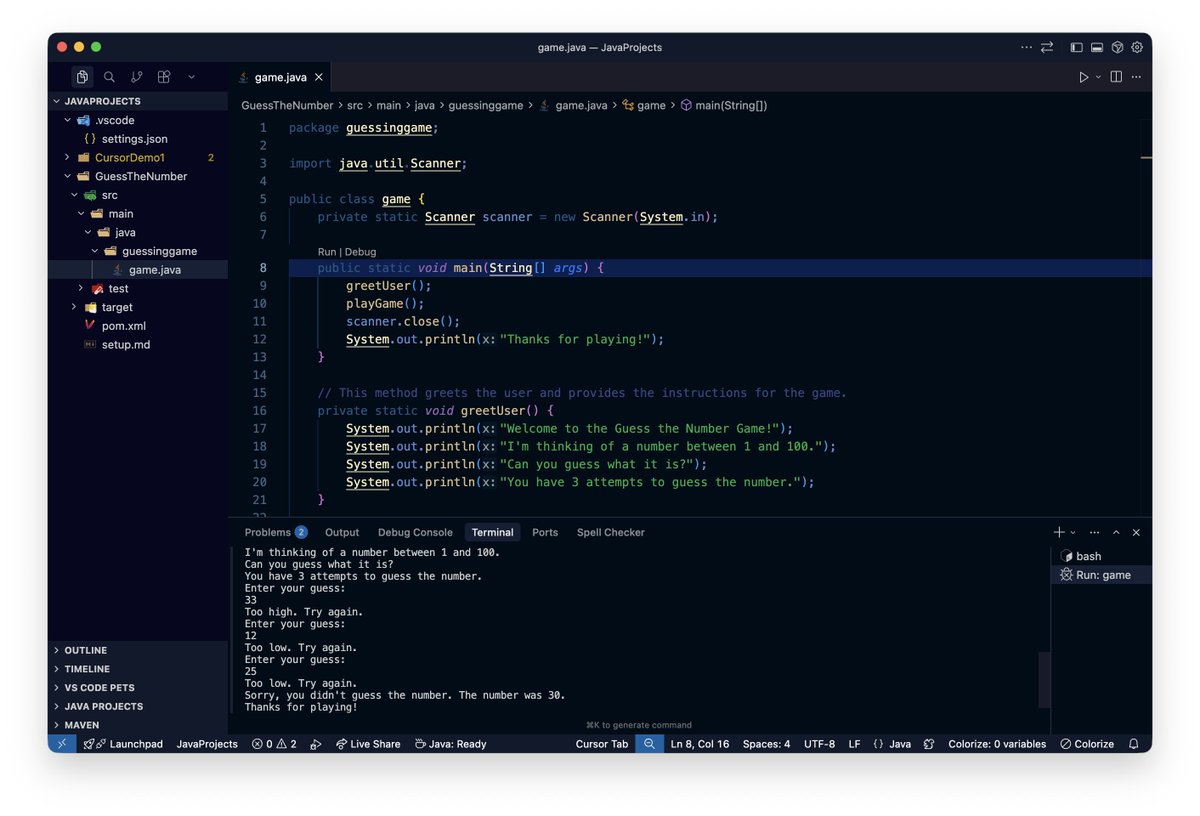Open pom.xml file
This screenshot has height=816, width=1200.
tap(138, 326)
